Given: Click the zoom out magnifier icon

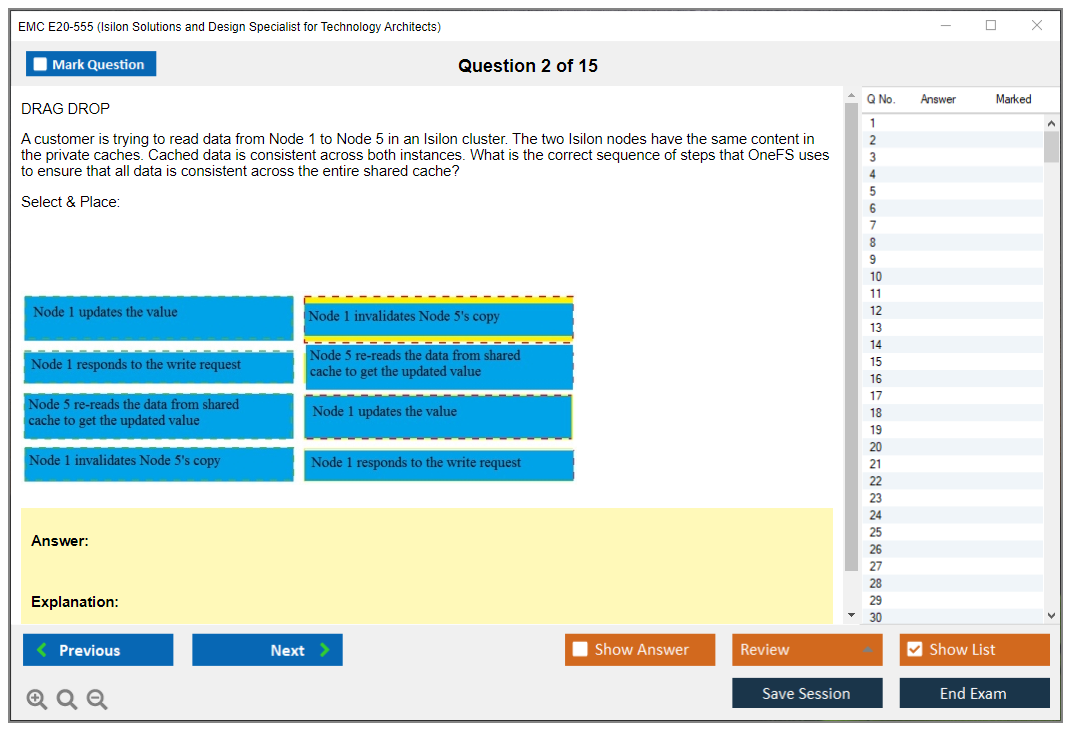Looking at the screenshot, I should (x=97, y=700).
